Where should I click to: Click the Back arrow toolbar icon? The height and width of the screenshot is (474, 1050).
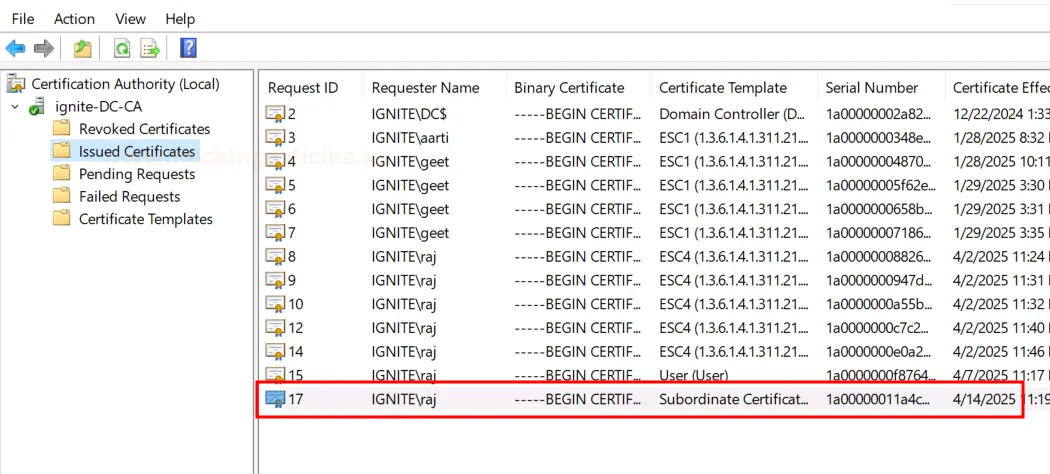[15, 48]
